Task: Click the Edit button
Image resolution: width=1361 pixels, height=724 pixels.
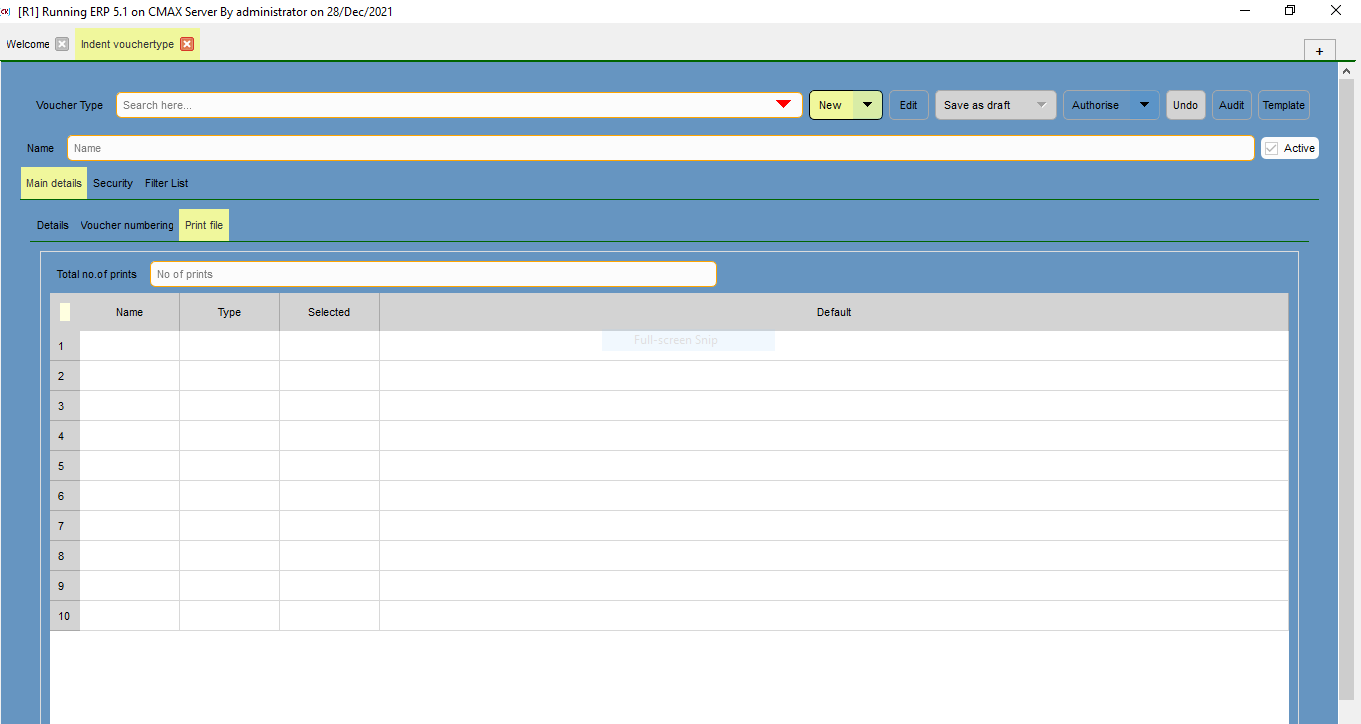Action: pyautogui.click(x=908, y=105)
